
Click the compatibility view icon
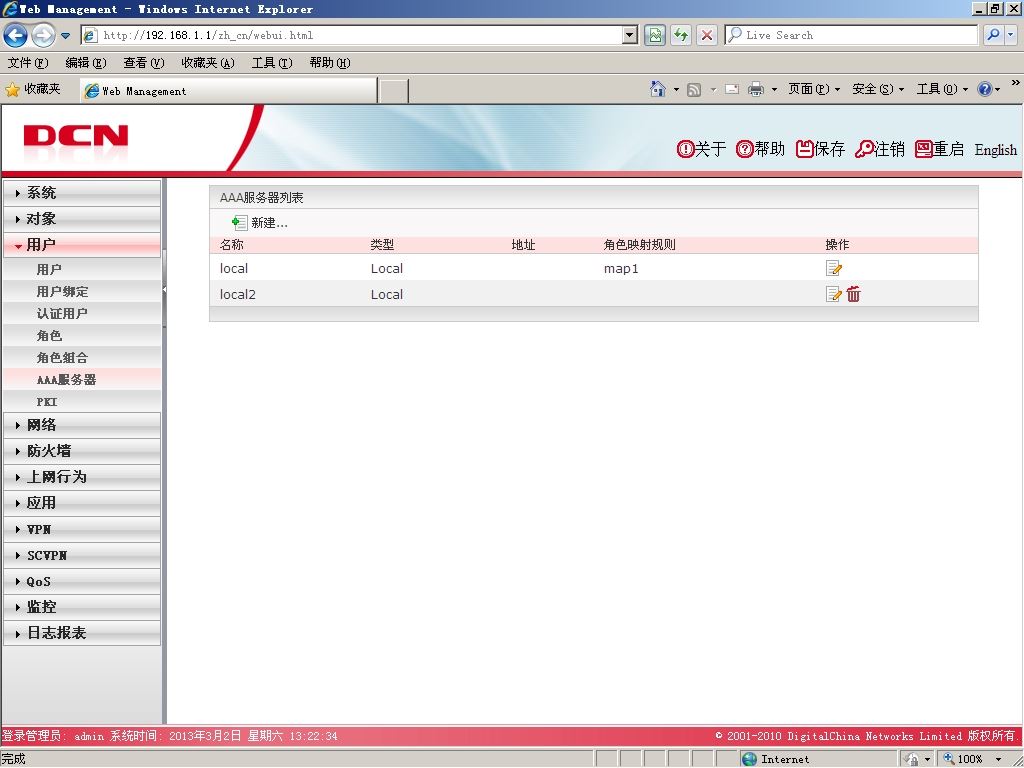pos(655,35)
